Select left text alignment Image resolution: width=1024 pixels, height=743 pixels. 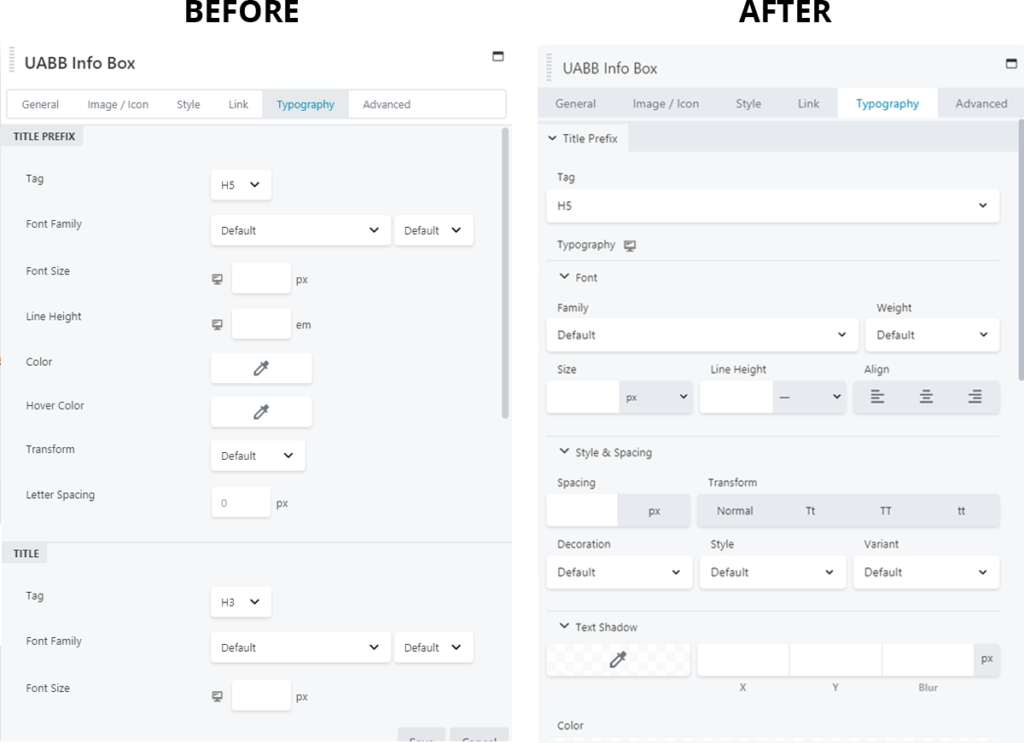pyautogui.click(x=877, y=397)
